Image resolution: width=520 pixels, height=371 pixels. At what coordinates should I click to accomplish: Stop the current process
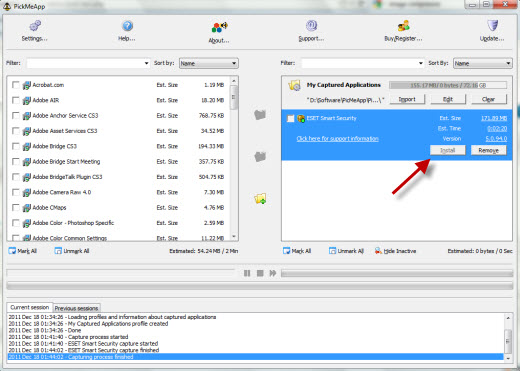[260, 273]
